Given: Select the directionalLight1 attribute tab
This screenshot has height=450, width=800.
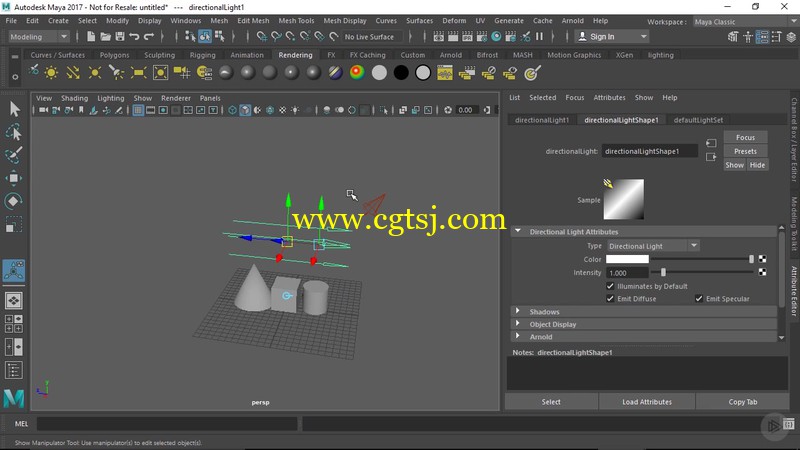Looking at the screenshot, I should 542,120.
